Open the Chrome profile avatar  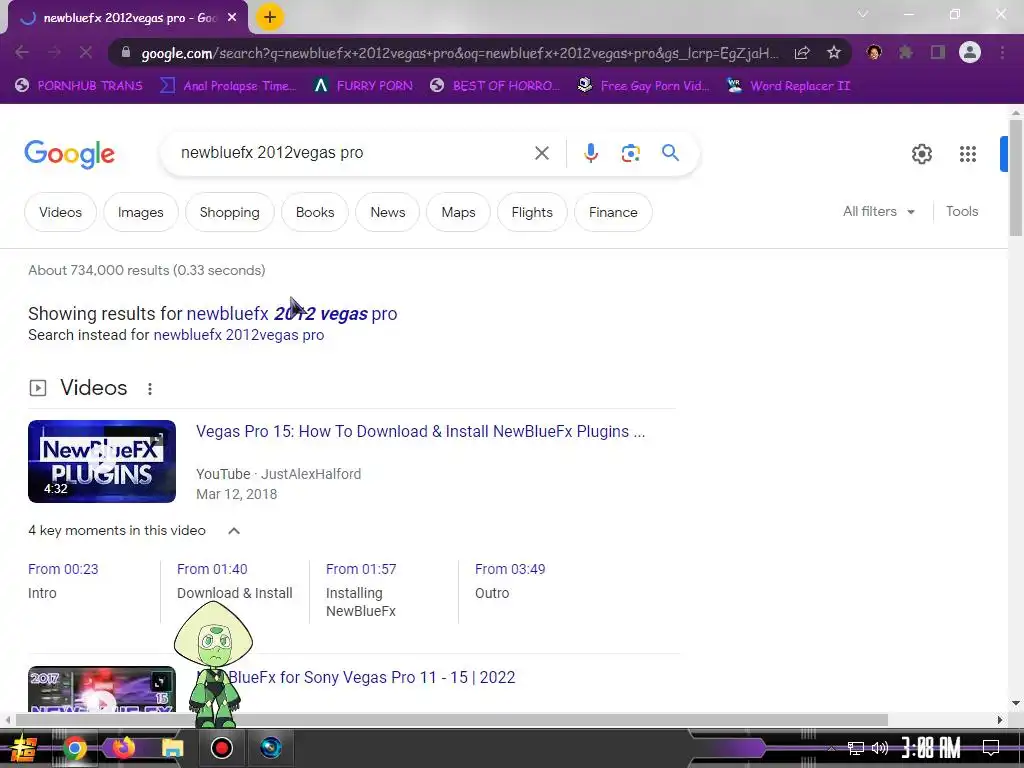tap(970, 52)
